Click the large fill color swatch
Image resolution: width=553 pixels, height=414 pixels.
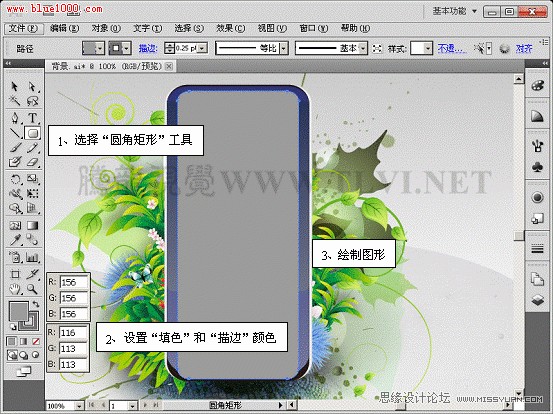18,311
